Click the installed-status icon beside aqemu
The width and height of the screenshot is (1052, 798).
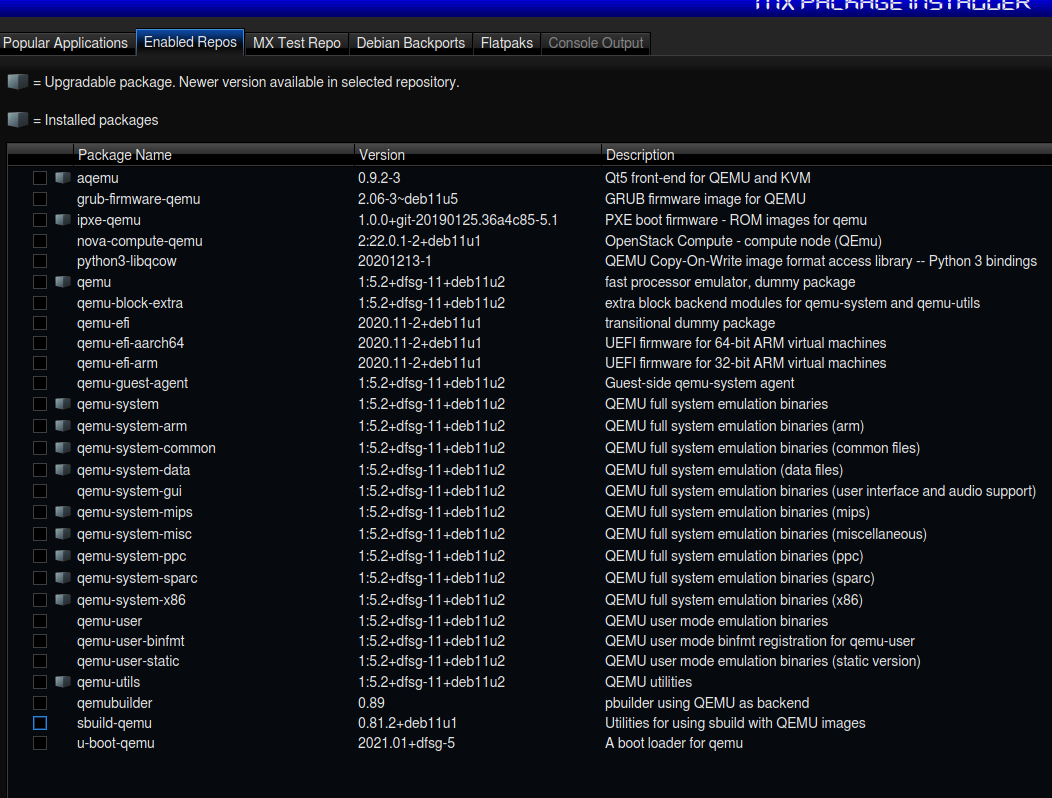(x=63, y=178)
